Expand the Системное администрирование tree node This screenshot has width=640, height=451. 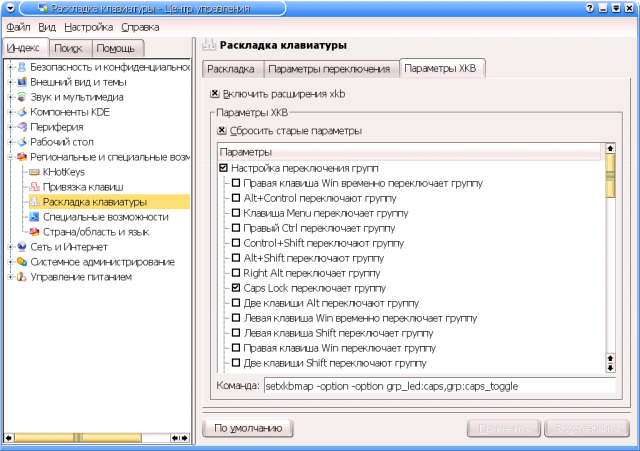point(10,262)
